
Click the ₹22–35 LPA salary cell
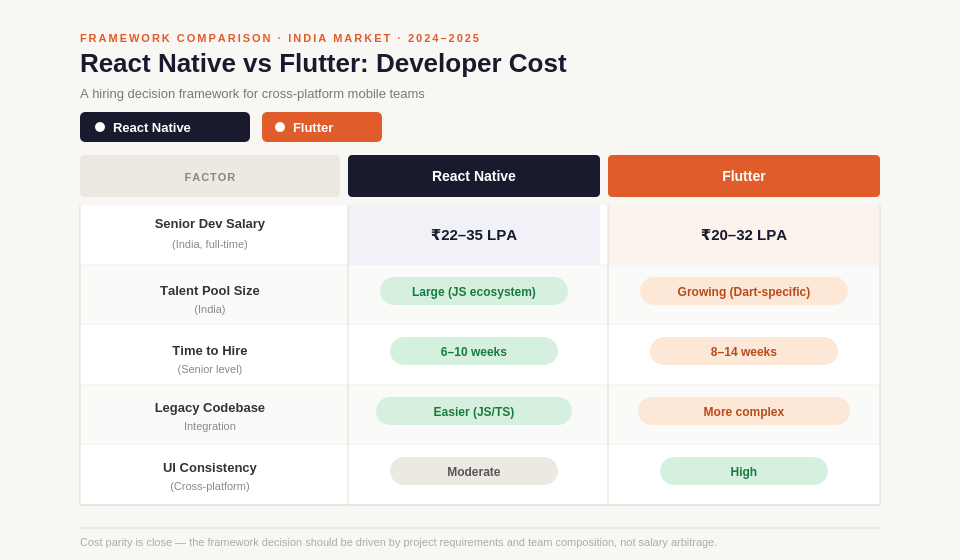(474, 235)
